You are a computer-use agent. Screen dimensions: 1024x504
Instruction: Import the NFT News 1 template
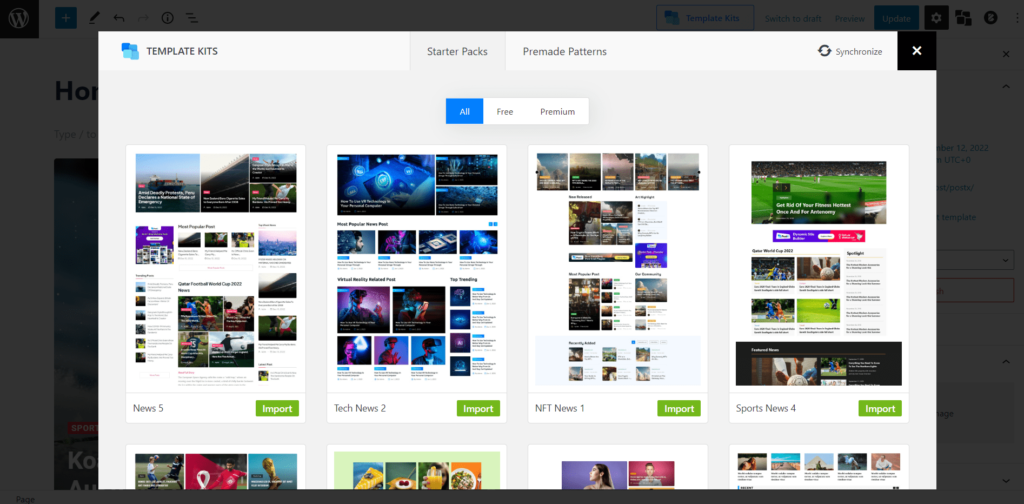tap(679, 409)
